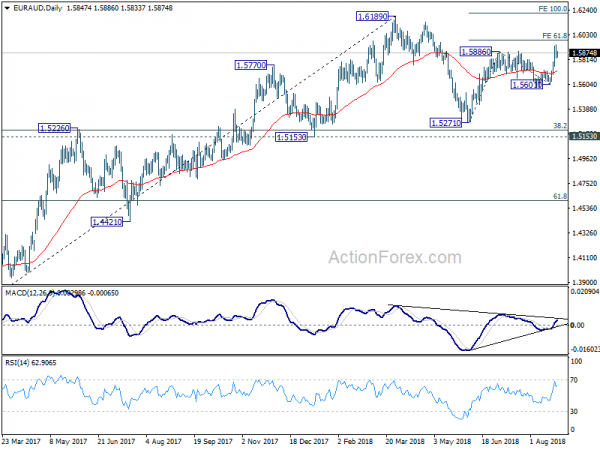Click the 1.57700 price label
The image size is (600, 450).
pyautogui.click(x=251, y=65)
